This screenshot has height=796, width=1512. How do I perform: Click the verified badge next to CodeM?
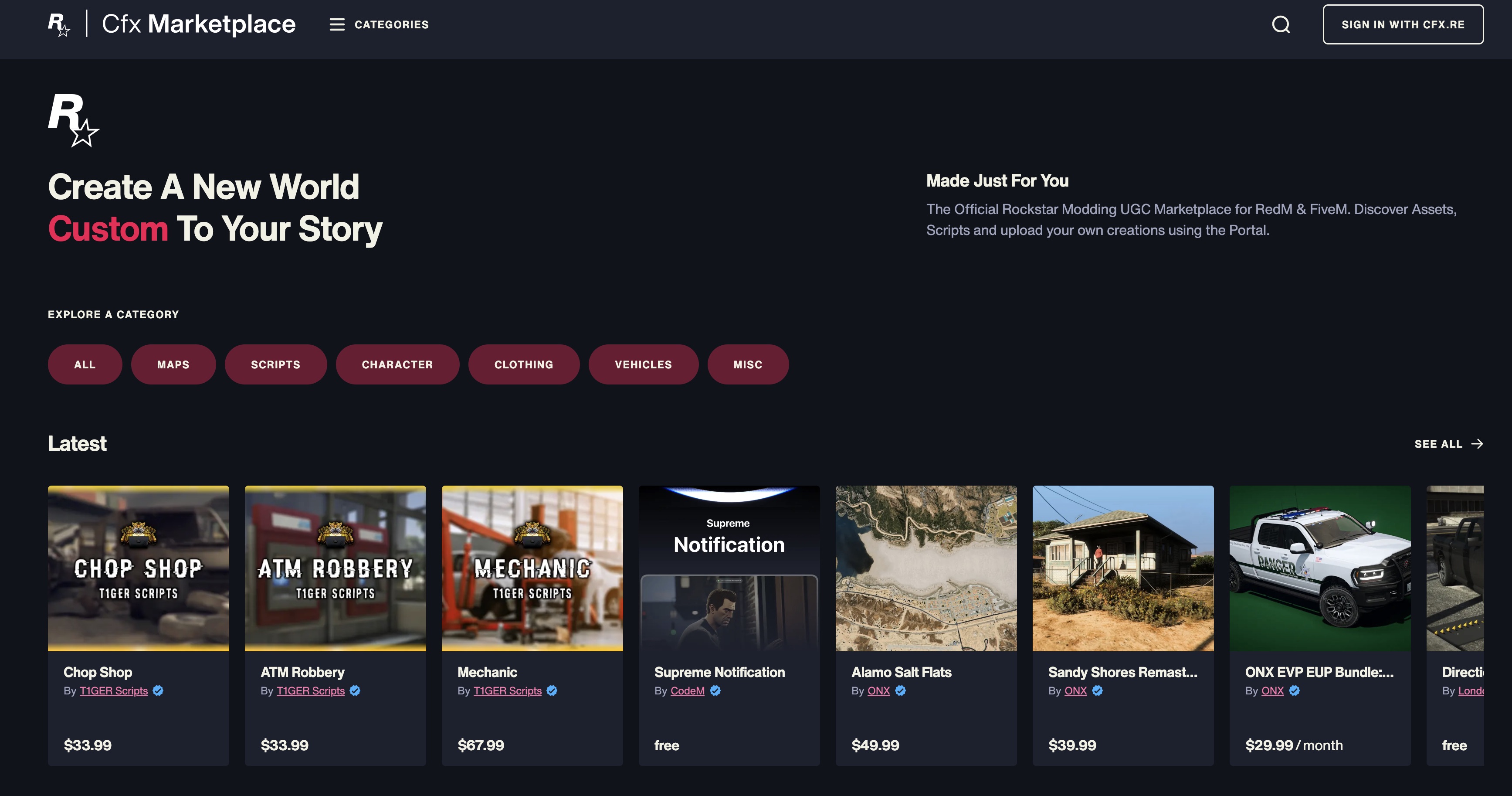pos(715,691)
